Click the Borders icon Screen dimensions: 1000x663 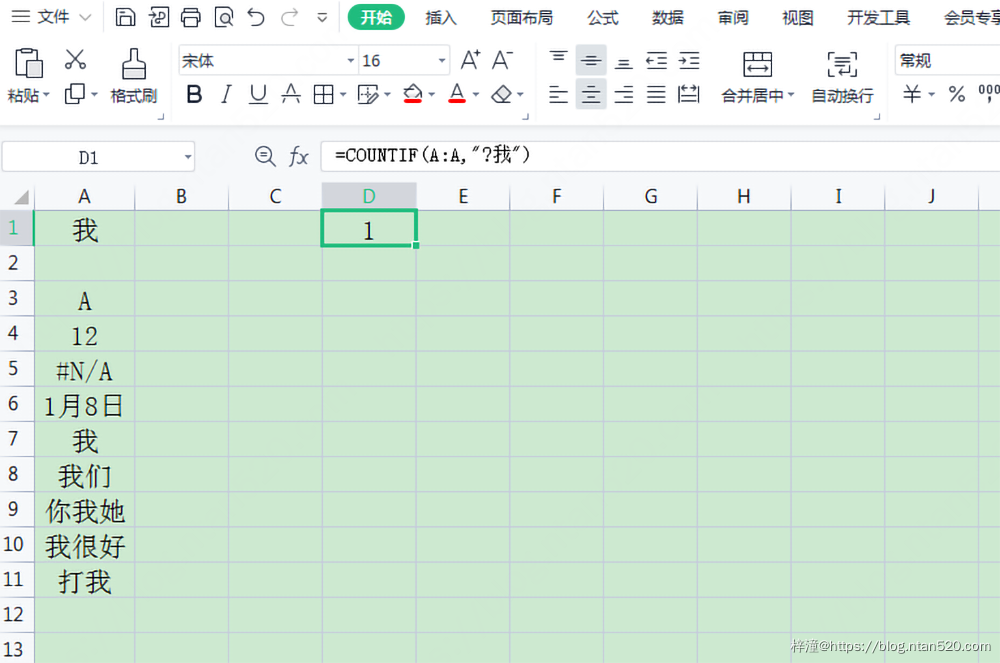pos(323,95)
